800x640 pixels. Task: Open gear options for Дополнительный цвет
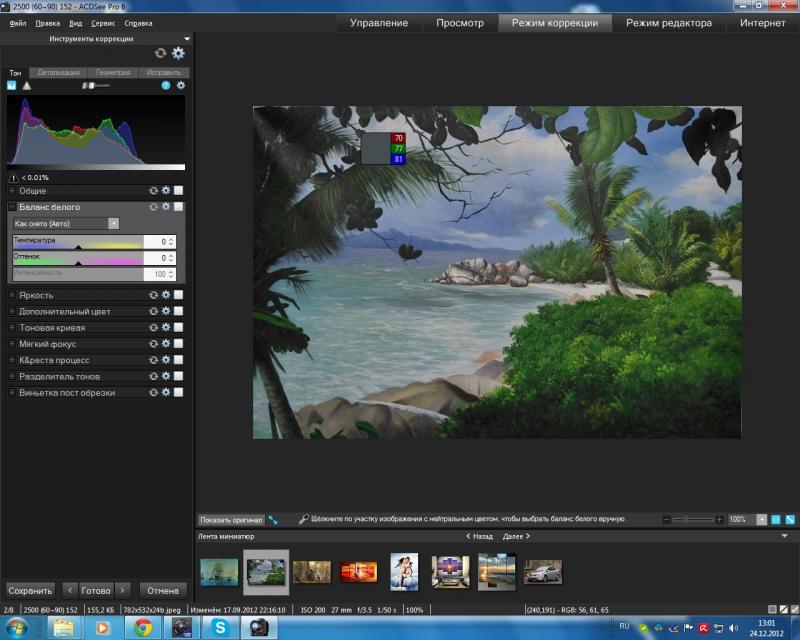tap(166, 311)
